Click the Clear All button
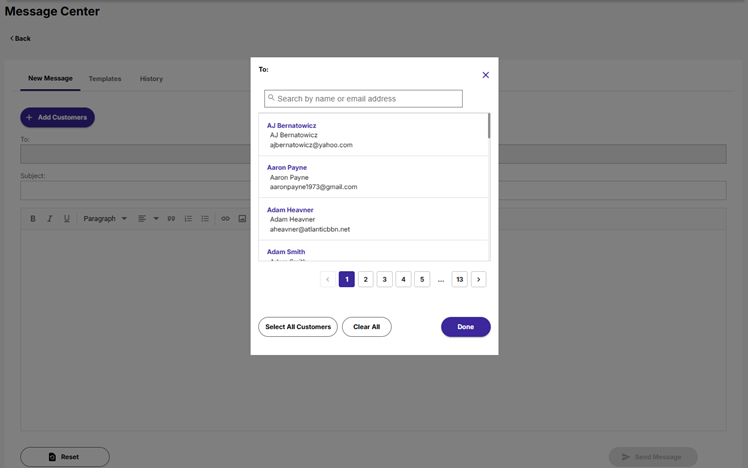This screenshot has height=468, width=748. (x=366, y=327)
